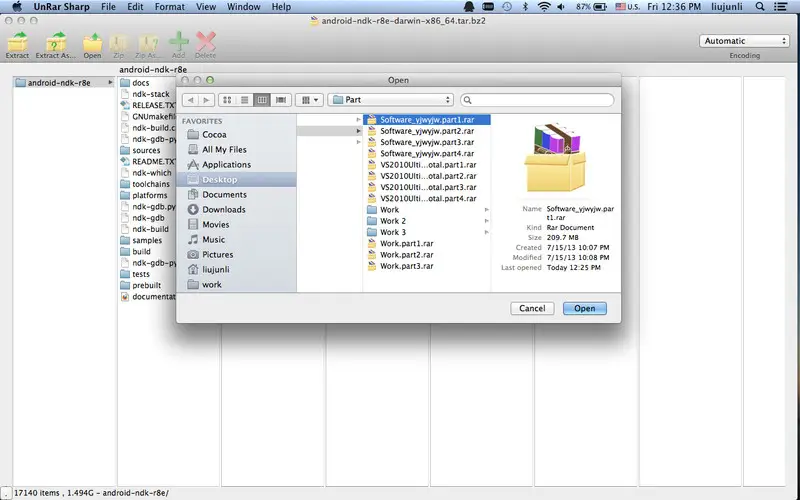Open the item arrangement dropdown
Image resolution: width=800 pixels, height=500 pixels.
(309, 100)
